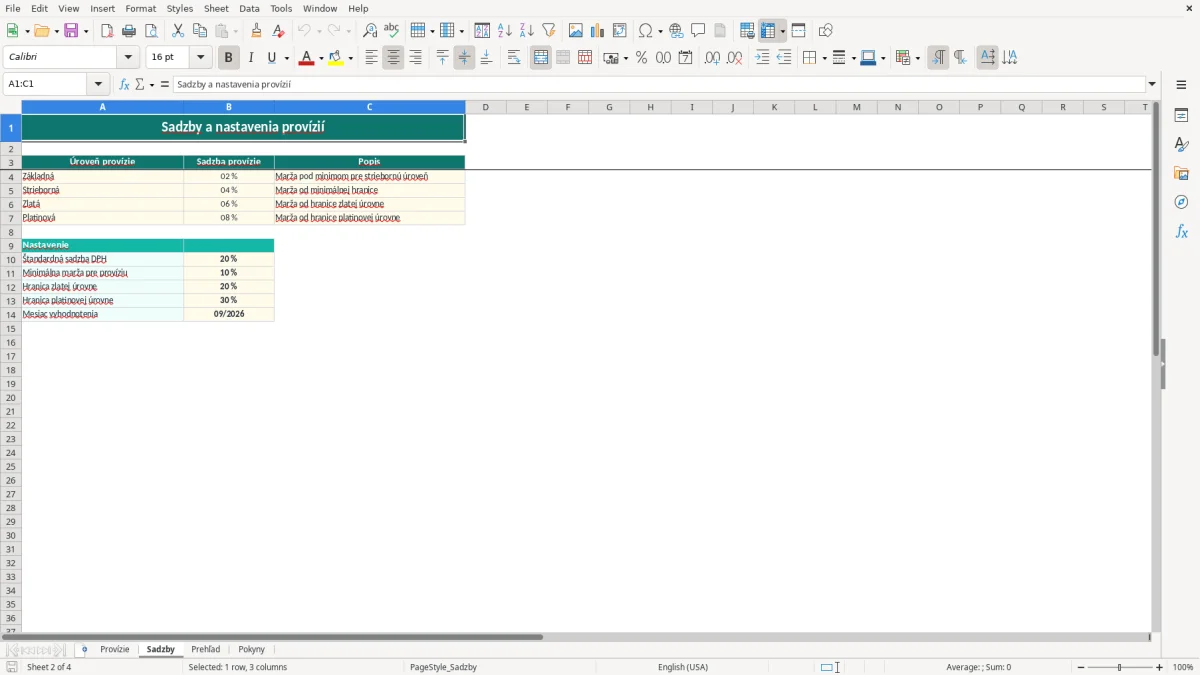The height and width of the screenshot is (675, 1200).
Task: Open the sidebar Properties panel
Action: 1181,115
